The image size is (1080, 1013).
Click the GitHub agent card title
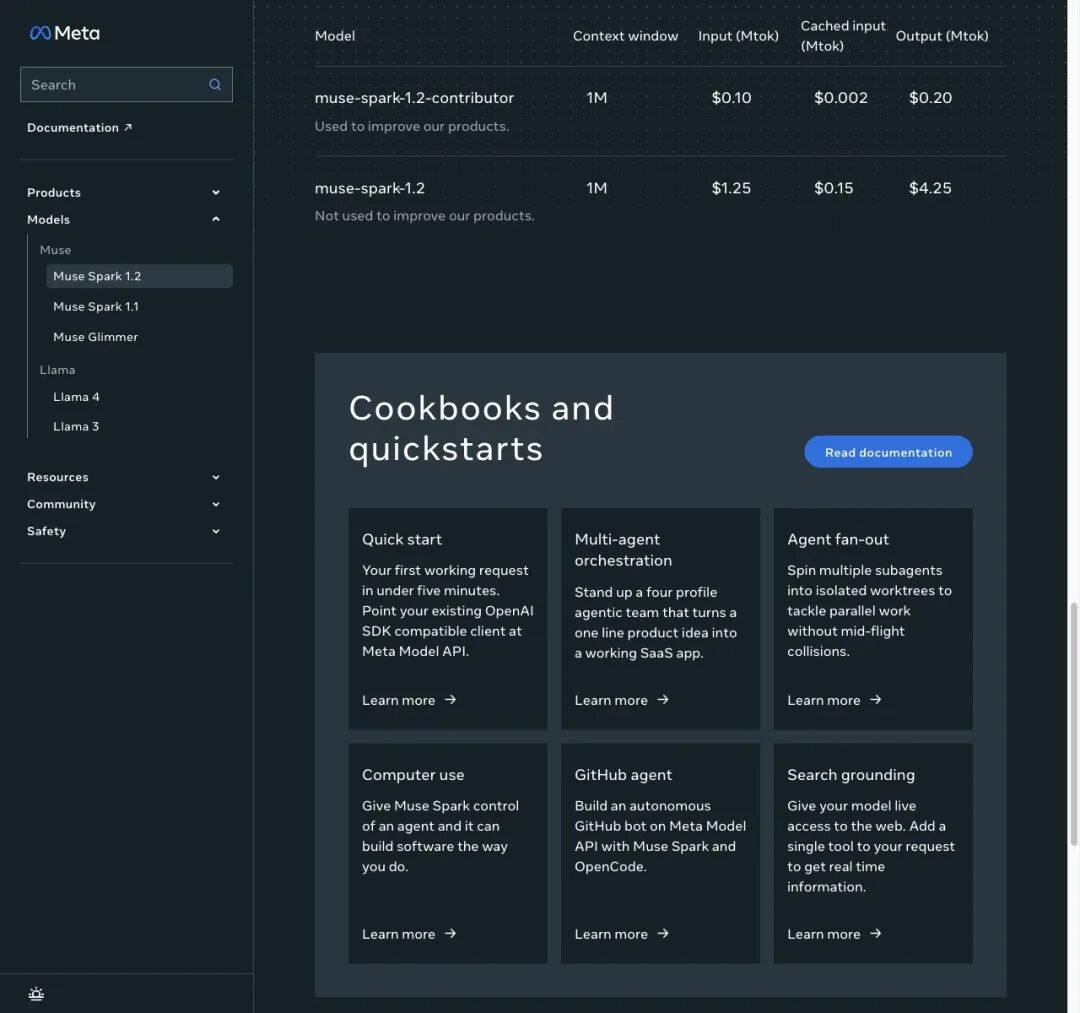tap(623, 775)
